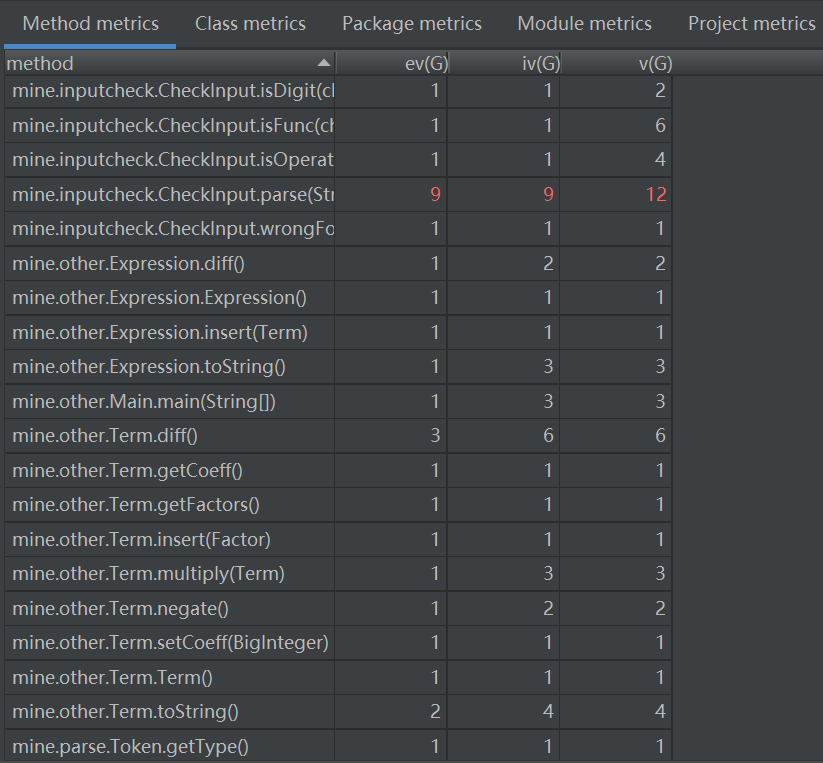Select the Term.insert(Factor) row
823x763 pixels.
(338, 539)
